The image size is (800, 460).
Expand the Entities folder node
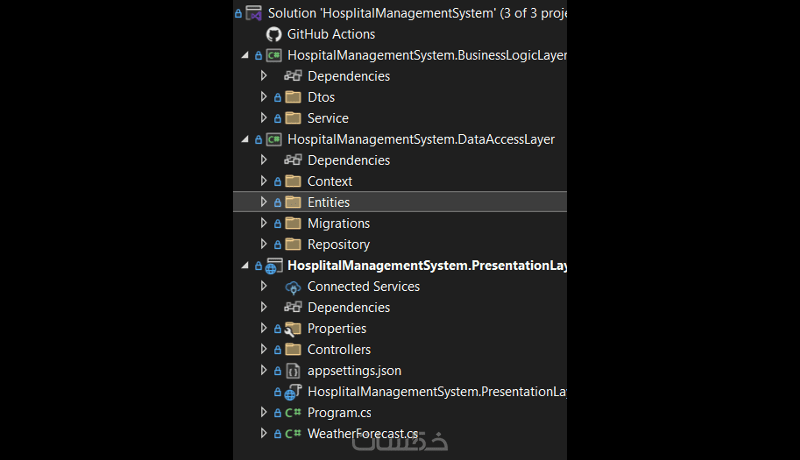pos(264,202)
